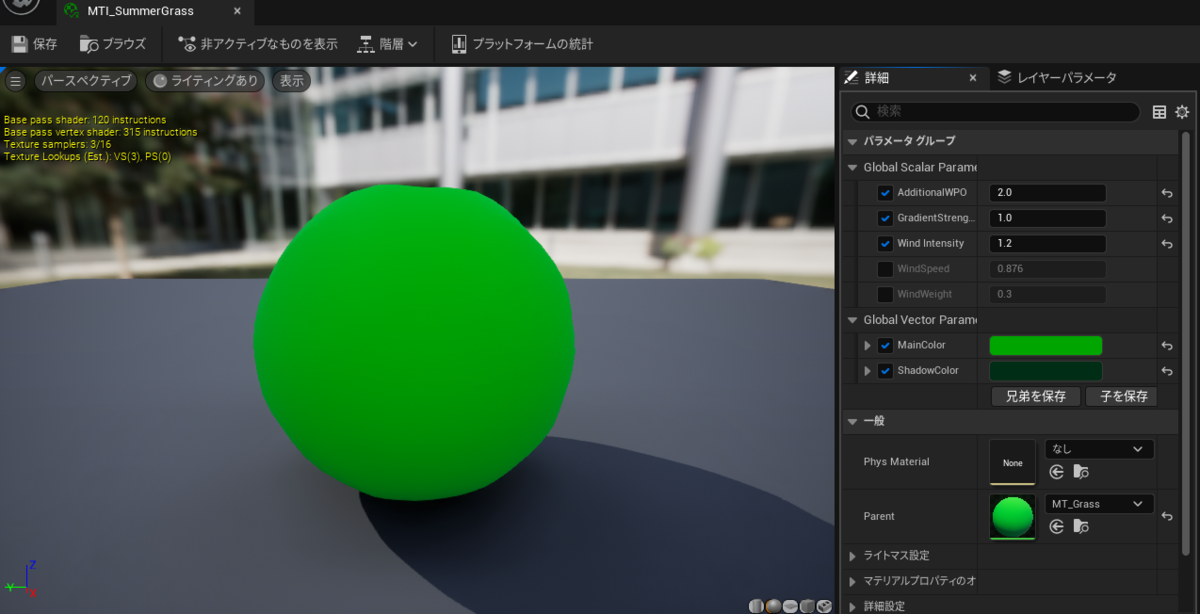This screenshot has width=1200, height=614.
Task: Close the MTI_SummerGrass tab
Action: point(237,12)
